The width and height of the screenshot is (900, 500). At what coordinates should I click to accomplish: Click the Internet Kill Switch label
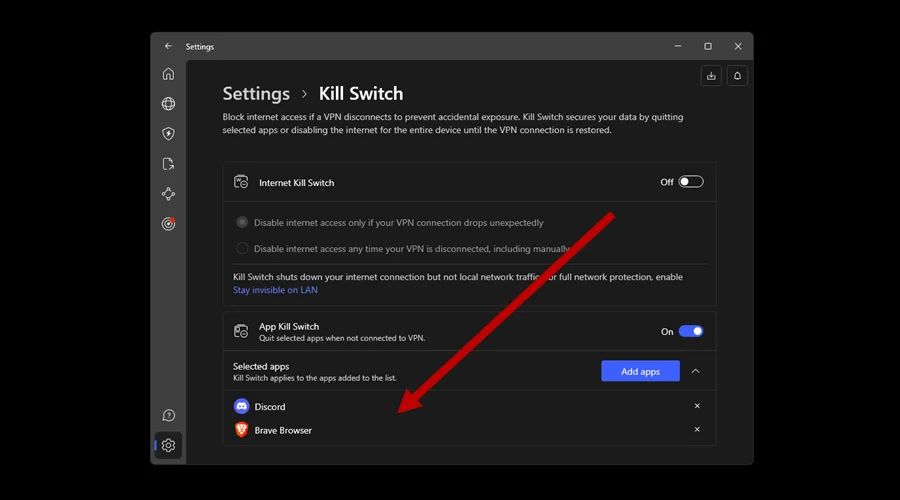[296, 183]
